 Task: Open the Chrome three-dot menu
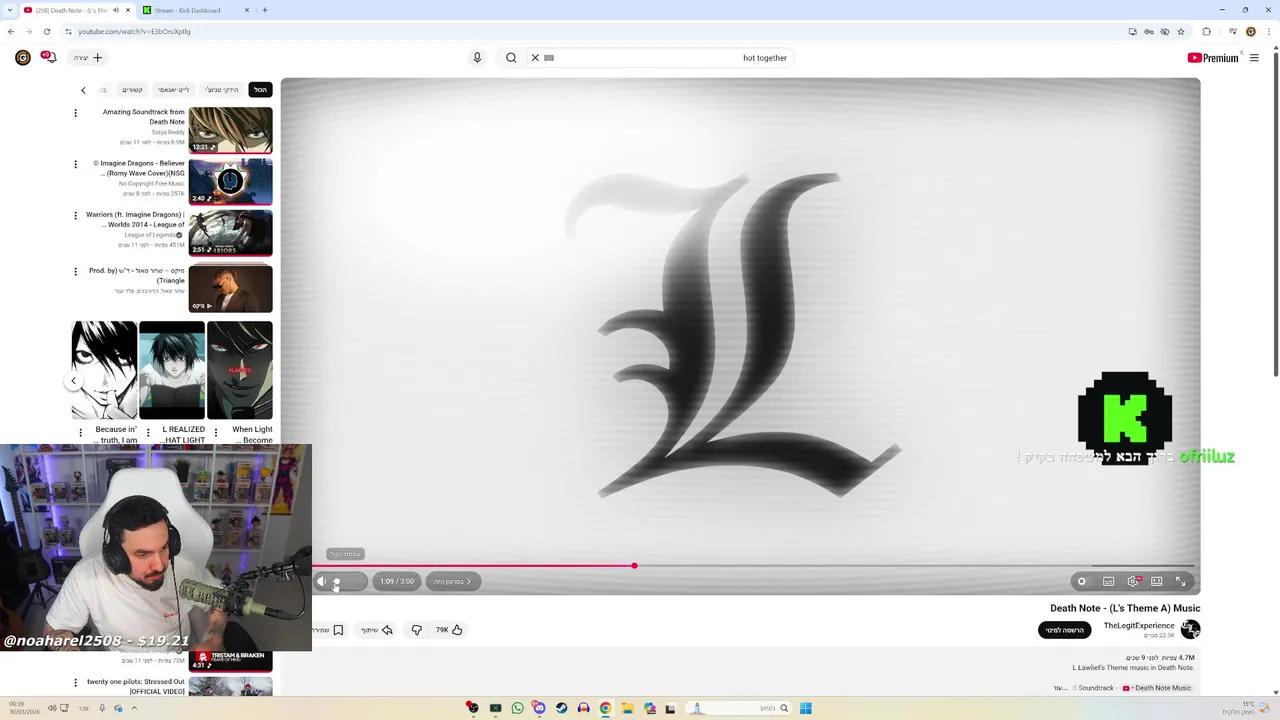(x=1269, y=31)
